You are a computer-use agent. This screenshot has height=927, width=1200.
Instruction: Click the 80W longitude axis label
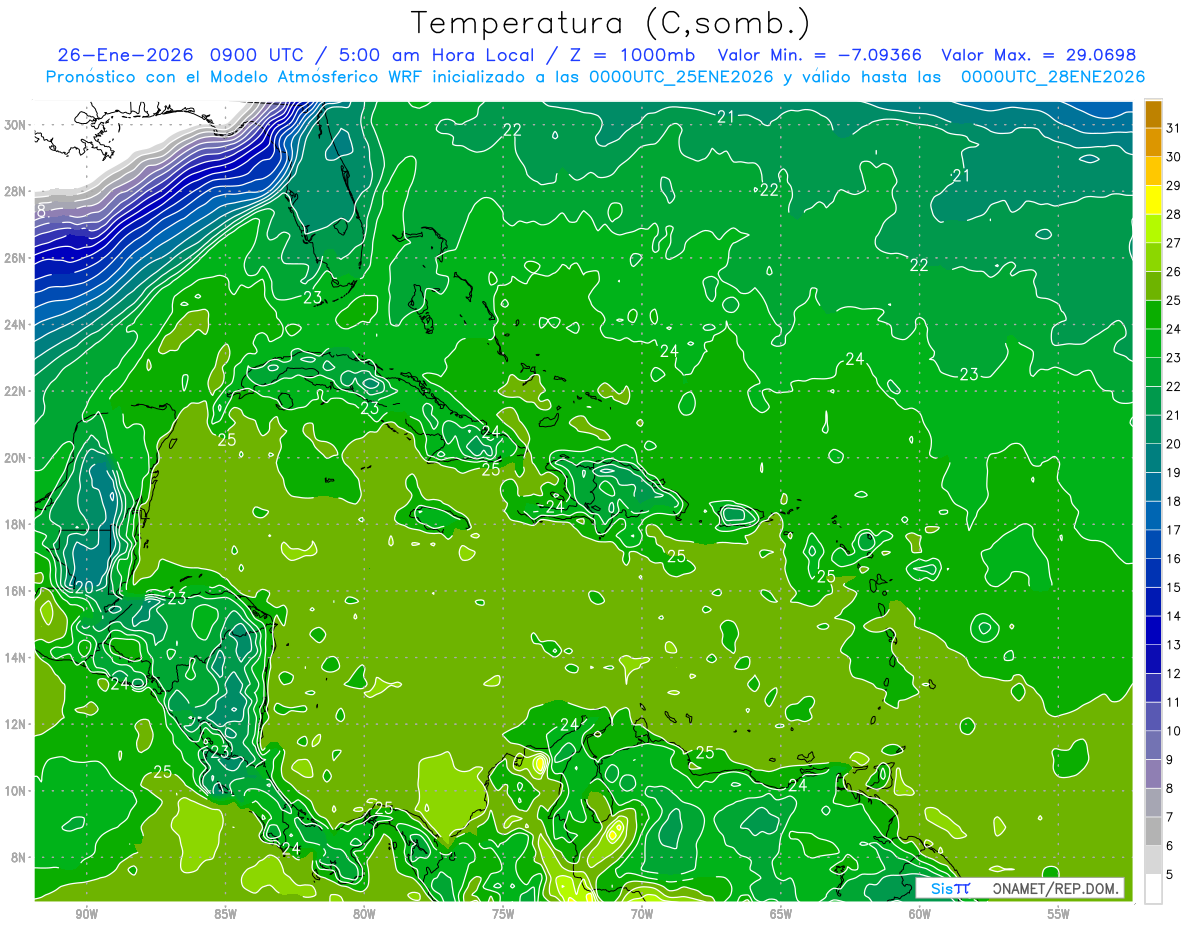pos(365,914)
